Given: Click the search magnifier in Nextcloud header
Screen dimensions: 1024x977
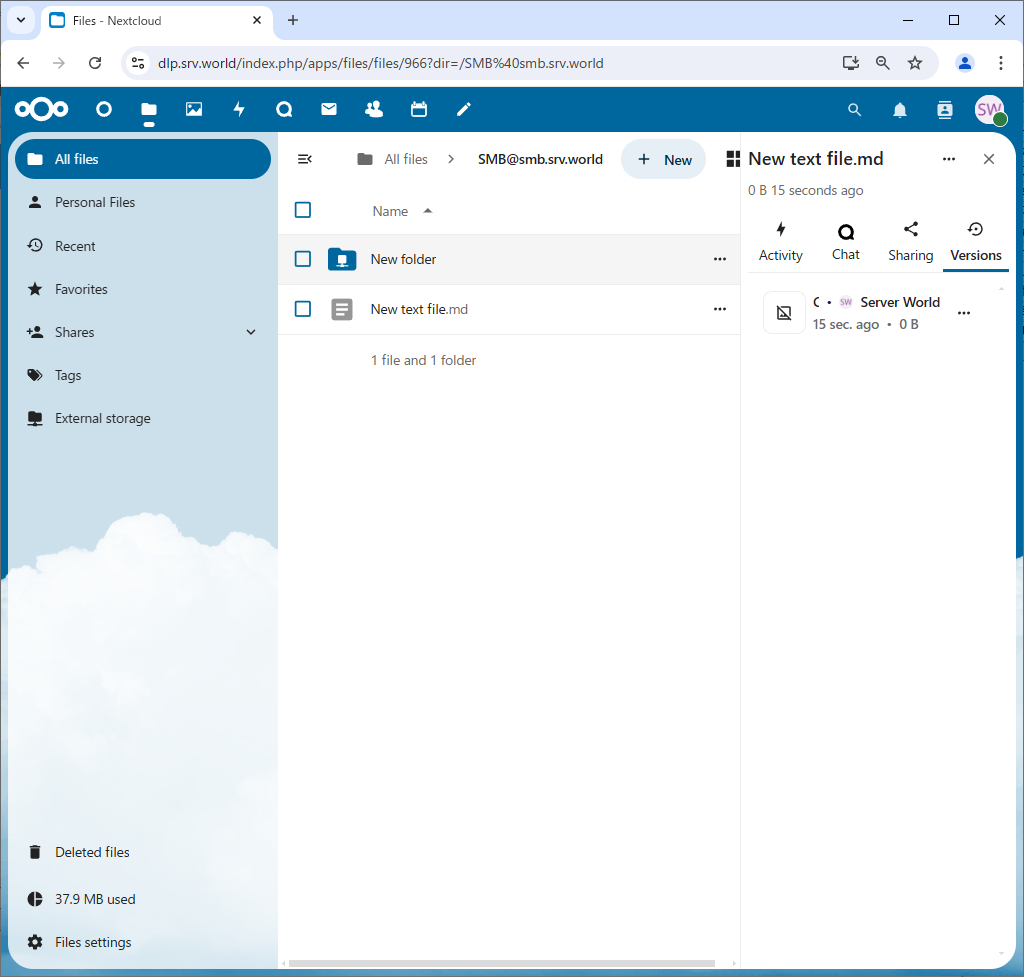Looking at the screenshot, I should coord(854,110).
